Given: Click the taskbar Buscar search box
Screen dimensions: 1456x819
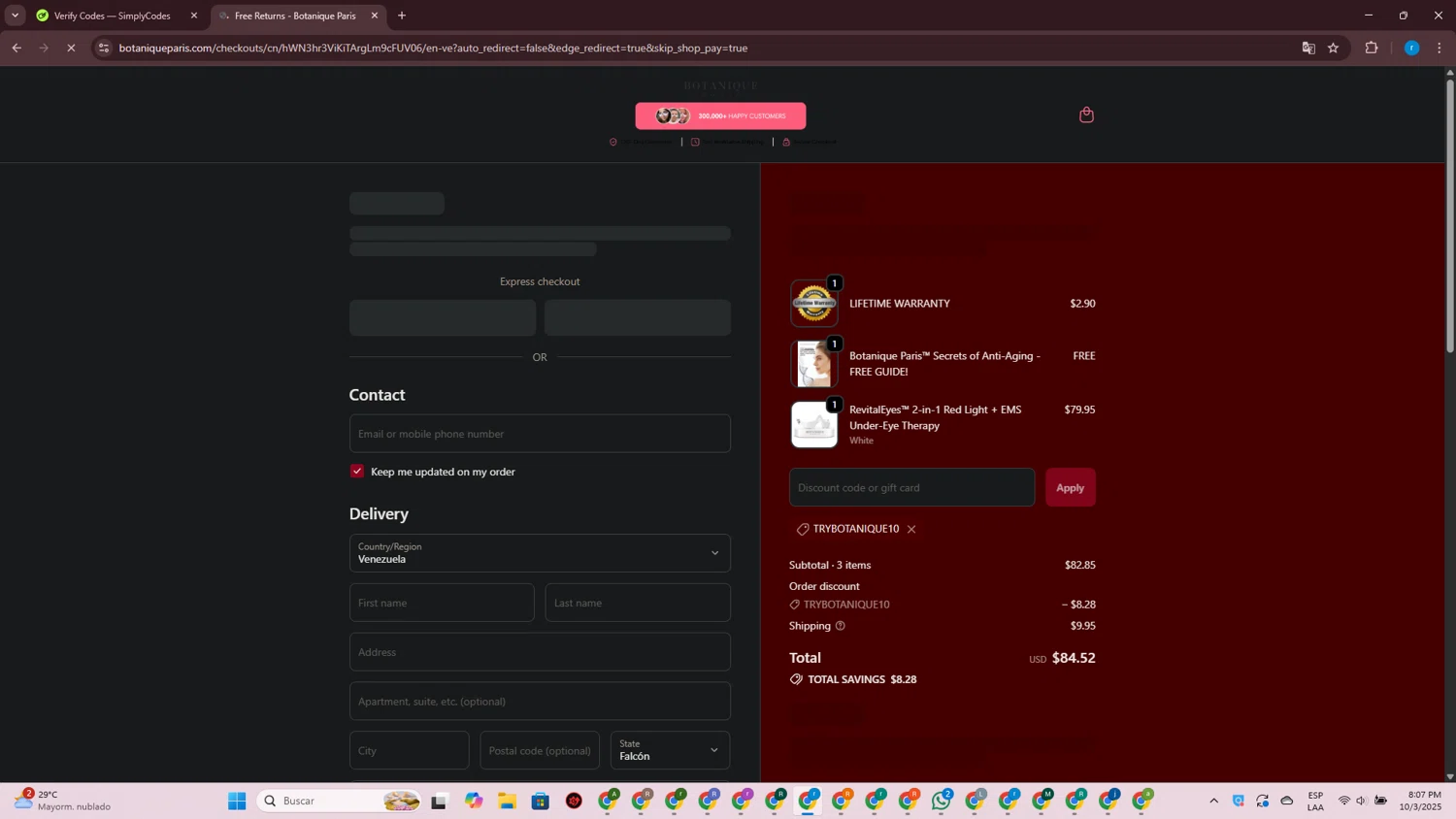Looking at the screenshot, I should [340, 801].
